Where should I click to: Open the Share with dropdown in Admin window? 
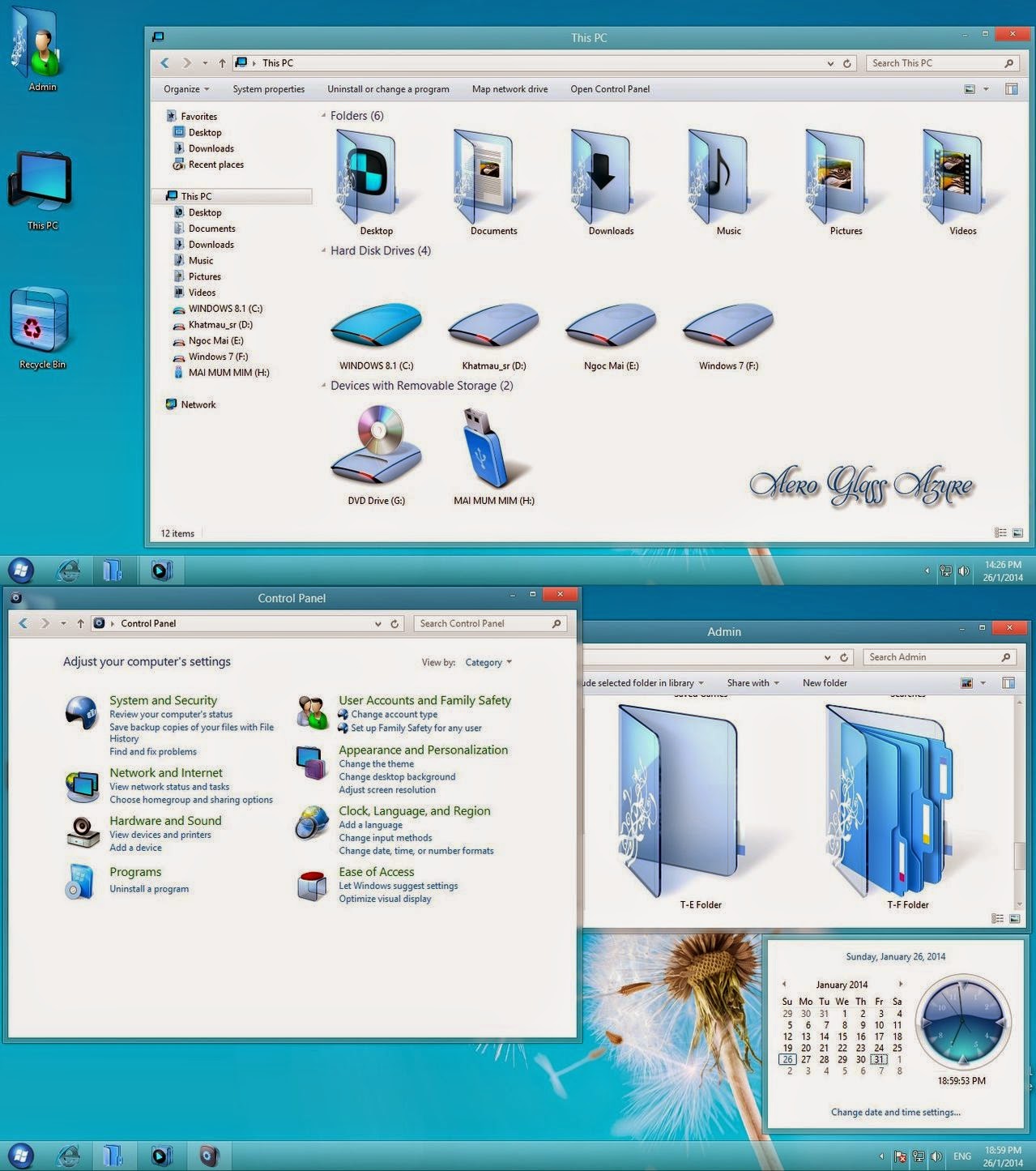point(753,683)
